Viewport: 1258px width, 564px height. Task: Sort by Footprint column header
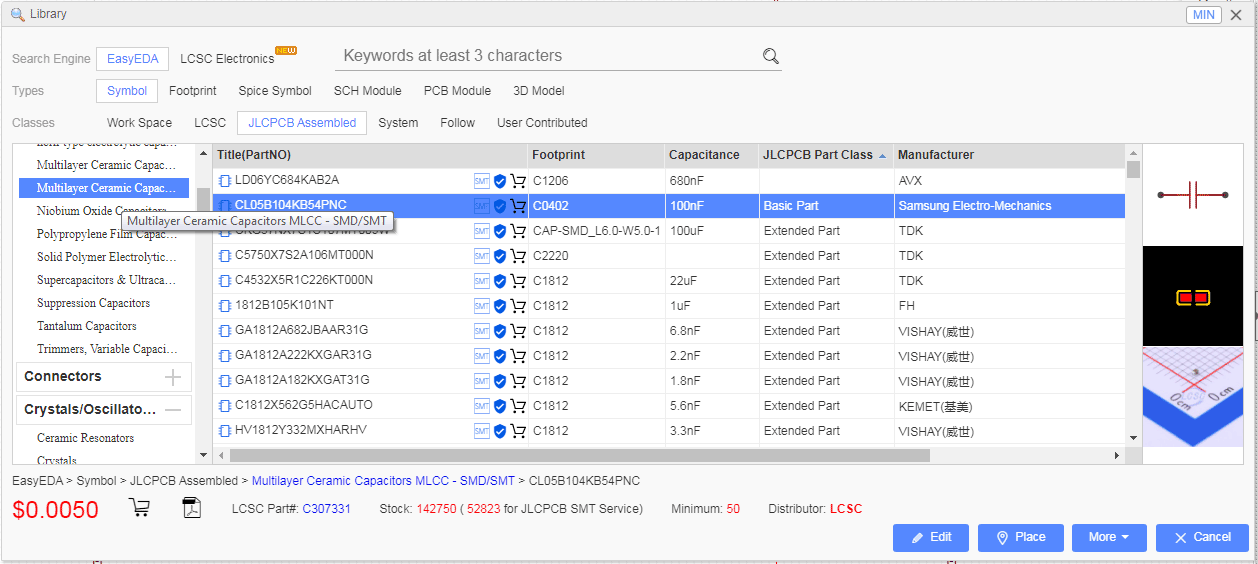pyautogui.click(x=596, y=155)
